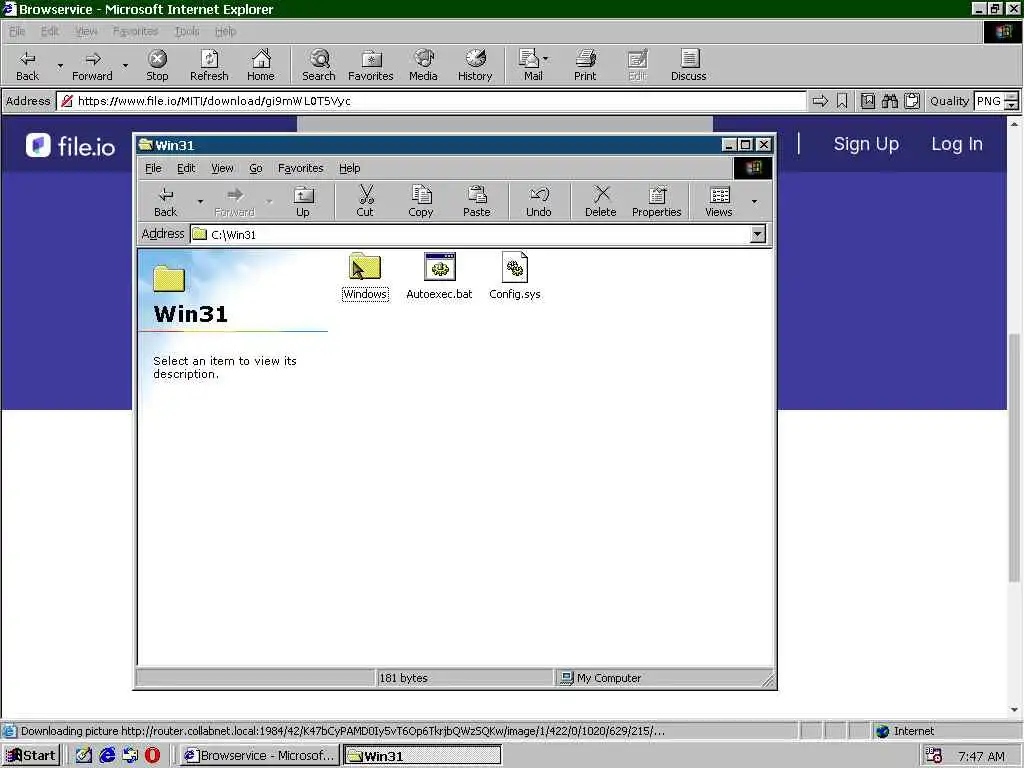Click Views button in Win31 toolbar
Screen dimensions: 1024x768
(719, 201)
